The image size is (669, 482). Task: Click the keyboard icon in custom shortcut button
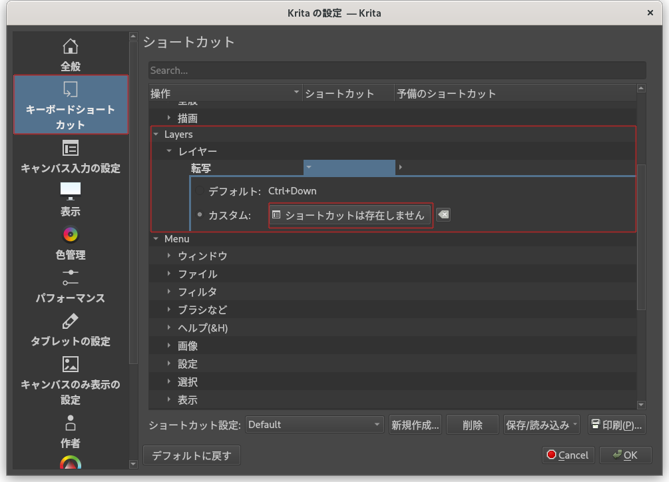pos(276,215)
